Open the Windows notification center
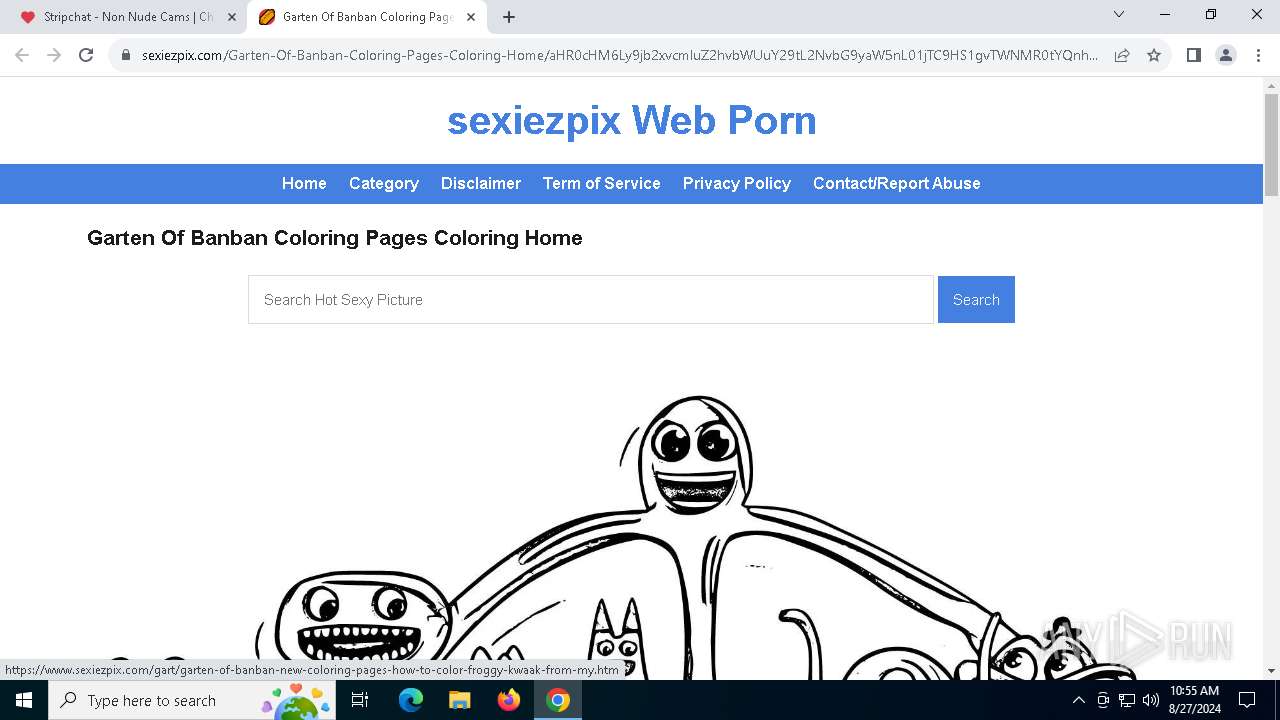Image resolution: width=1280 pixels, height=720 pixels. tap(1247, 700)
